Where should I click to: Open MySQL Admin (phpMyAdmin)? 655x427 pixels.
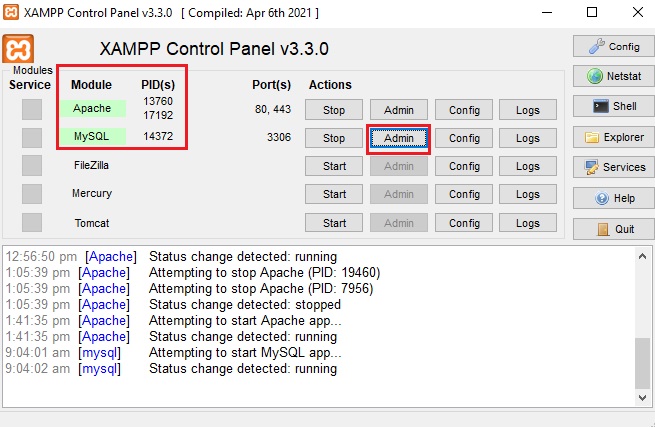(x=399, y=138)
